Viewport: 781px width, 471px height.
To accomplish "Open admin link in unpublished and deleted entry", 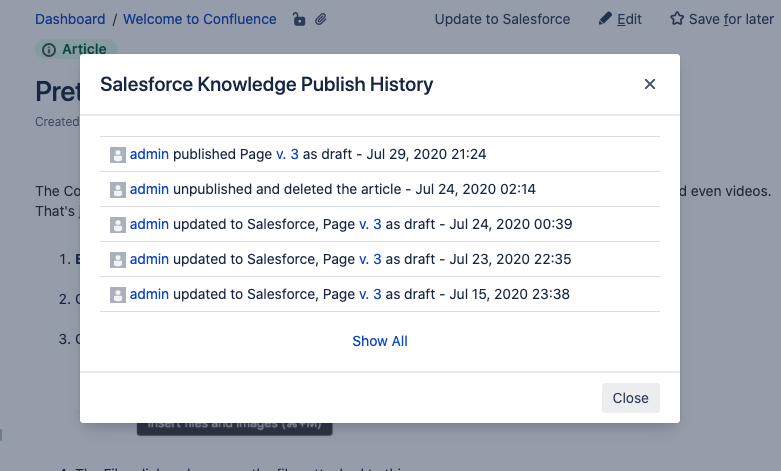I will click(x=149, y=189).
